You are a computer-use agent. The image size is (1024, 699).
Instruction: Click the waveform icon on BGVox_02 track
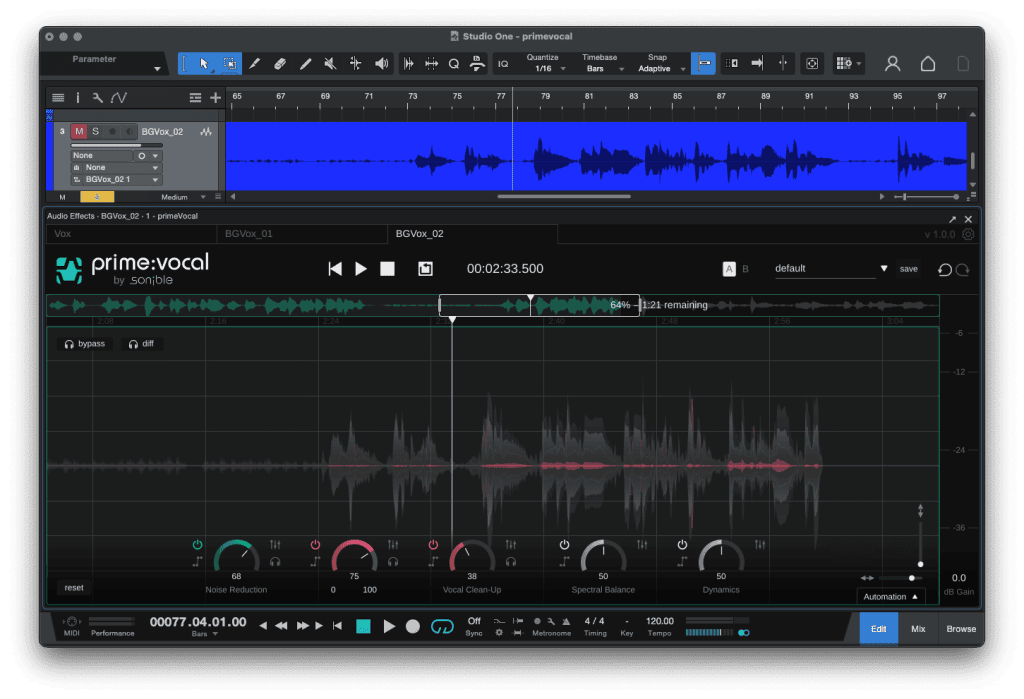pyautogui.click(x=206, y=132)
